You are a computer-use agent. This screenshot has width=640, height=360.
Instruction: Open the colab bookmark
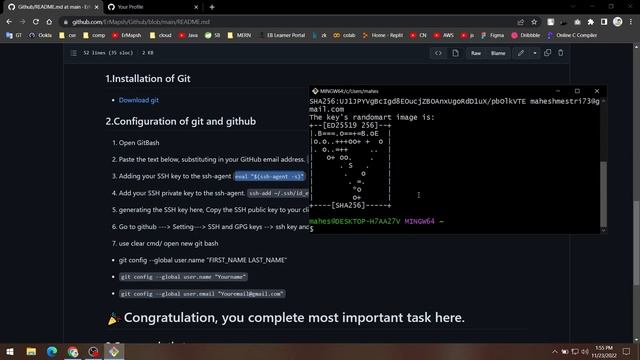point(344,36)
